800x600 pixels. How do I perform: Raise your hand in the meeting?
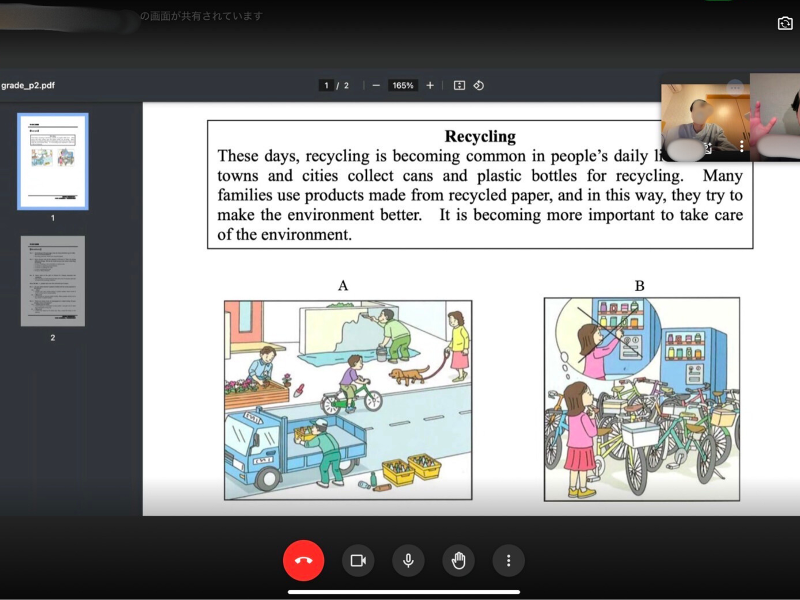click(x=458, y=560)
